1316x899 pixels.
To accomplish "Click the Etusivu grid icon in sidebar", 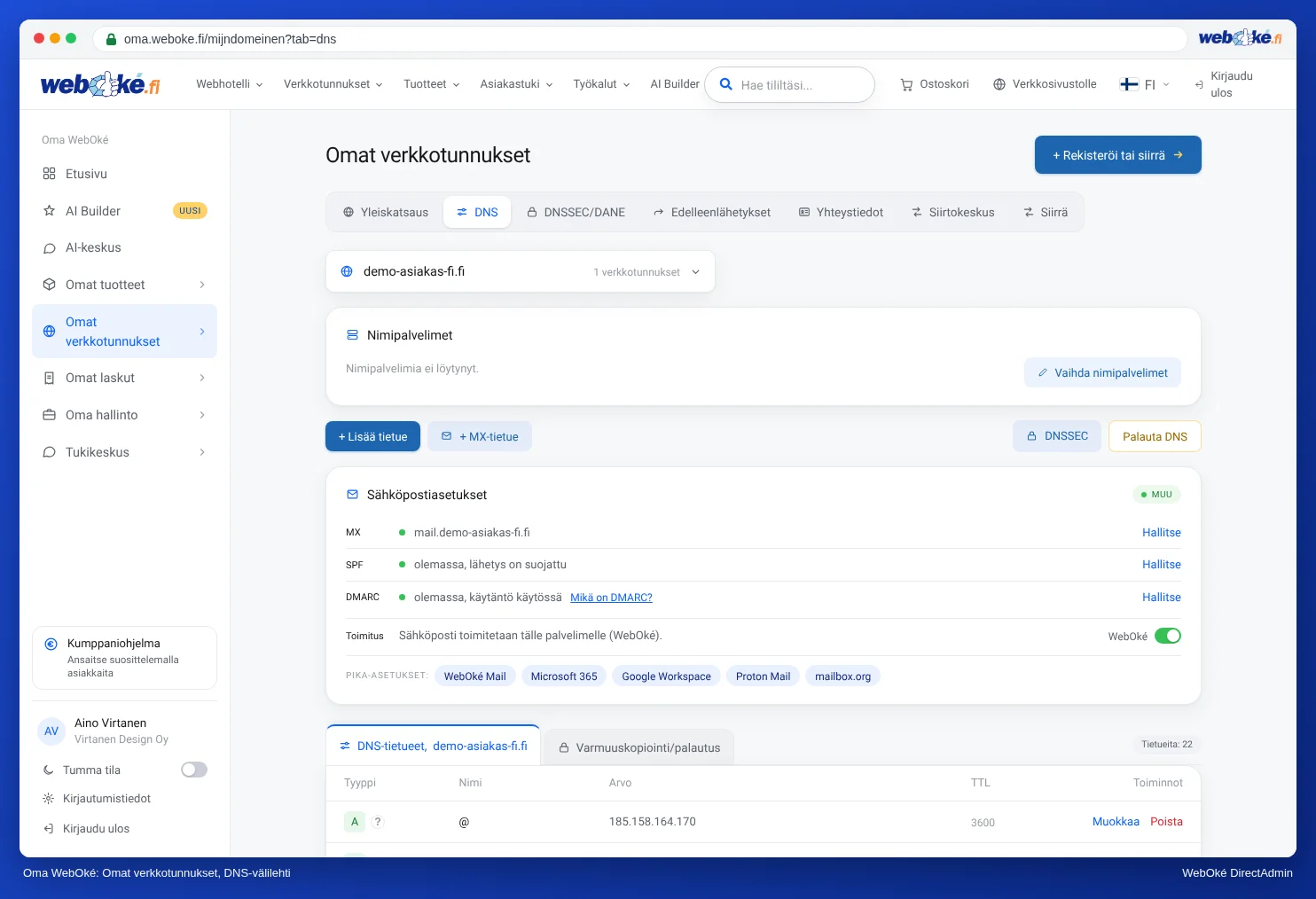I will coord(50,174).
